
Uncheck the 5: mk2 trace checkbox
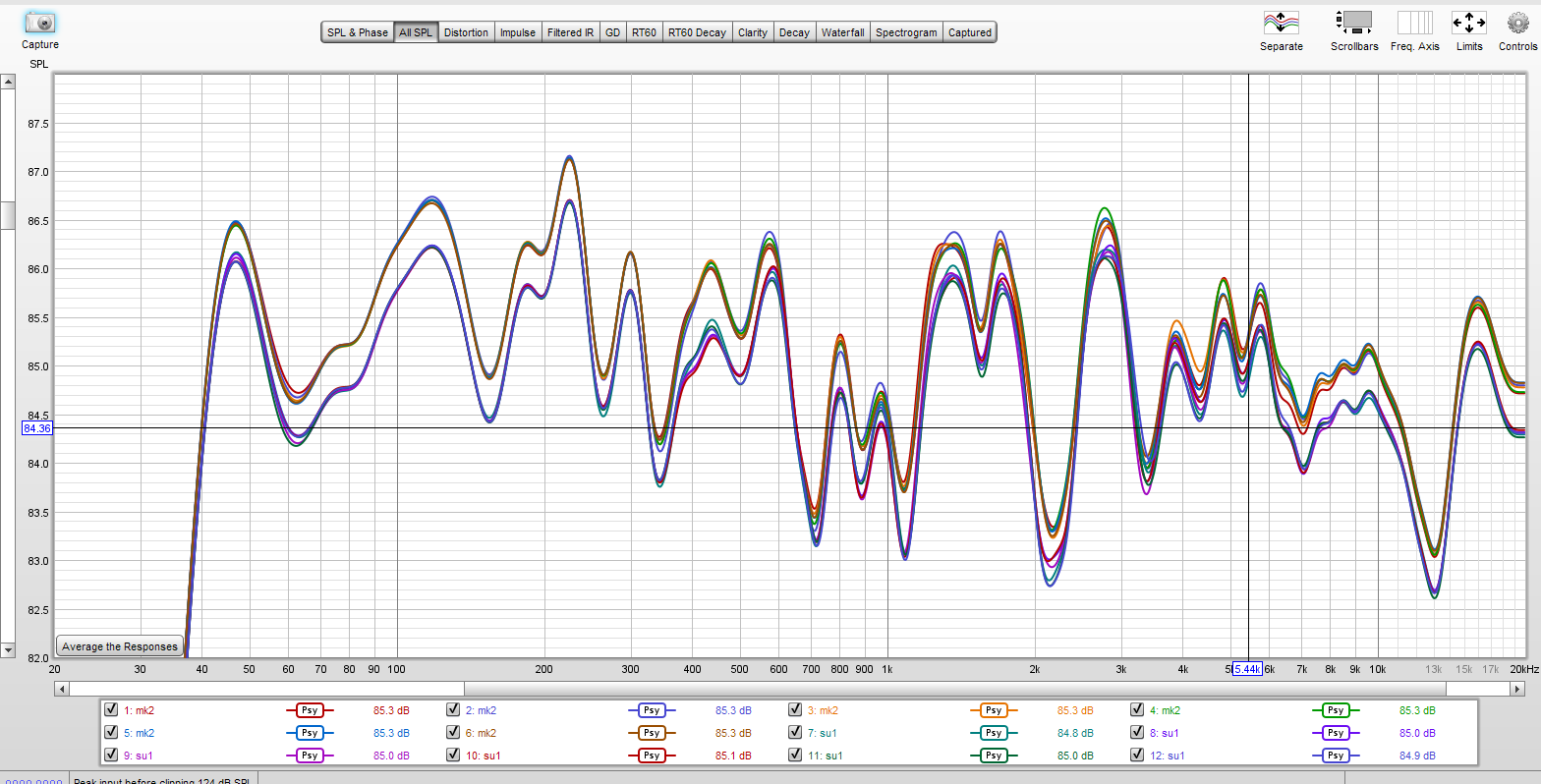(x=111, y=733)
